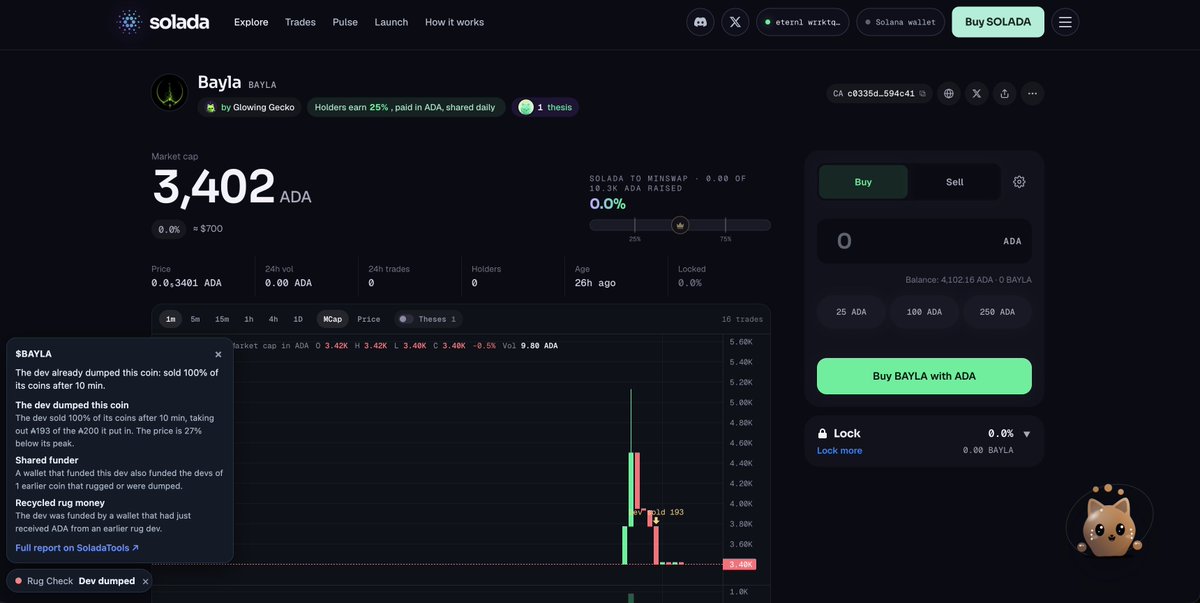
Task: Click the Lock more link
Action: click(x=839, y=450)
